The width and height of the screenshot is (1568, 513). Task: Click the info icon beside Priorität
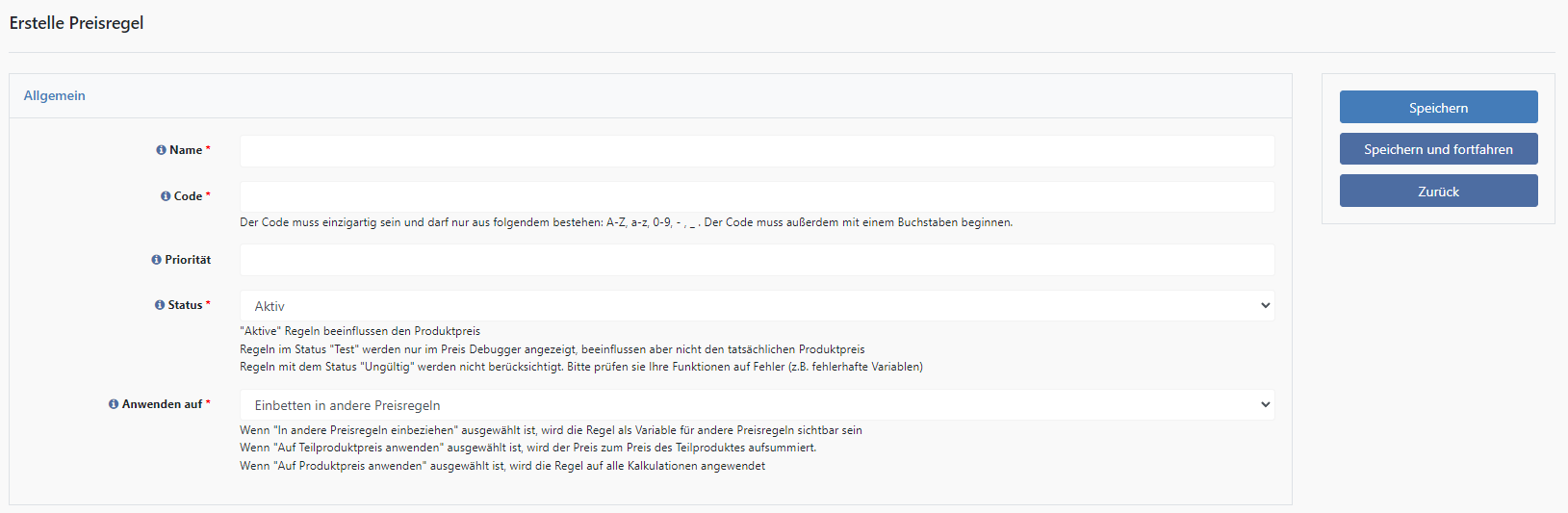(156, 260)
